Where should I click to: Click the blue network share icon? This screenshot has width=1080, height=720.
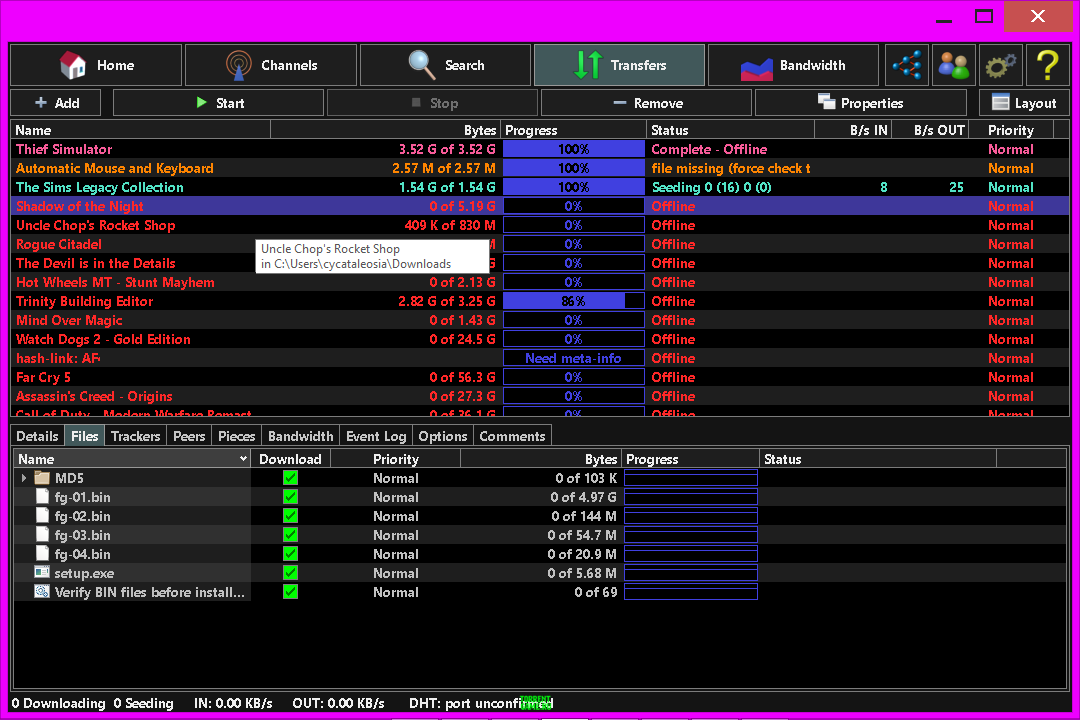click(907, 65)
